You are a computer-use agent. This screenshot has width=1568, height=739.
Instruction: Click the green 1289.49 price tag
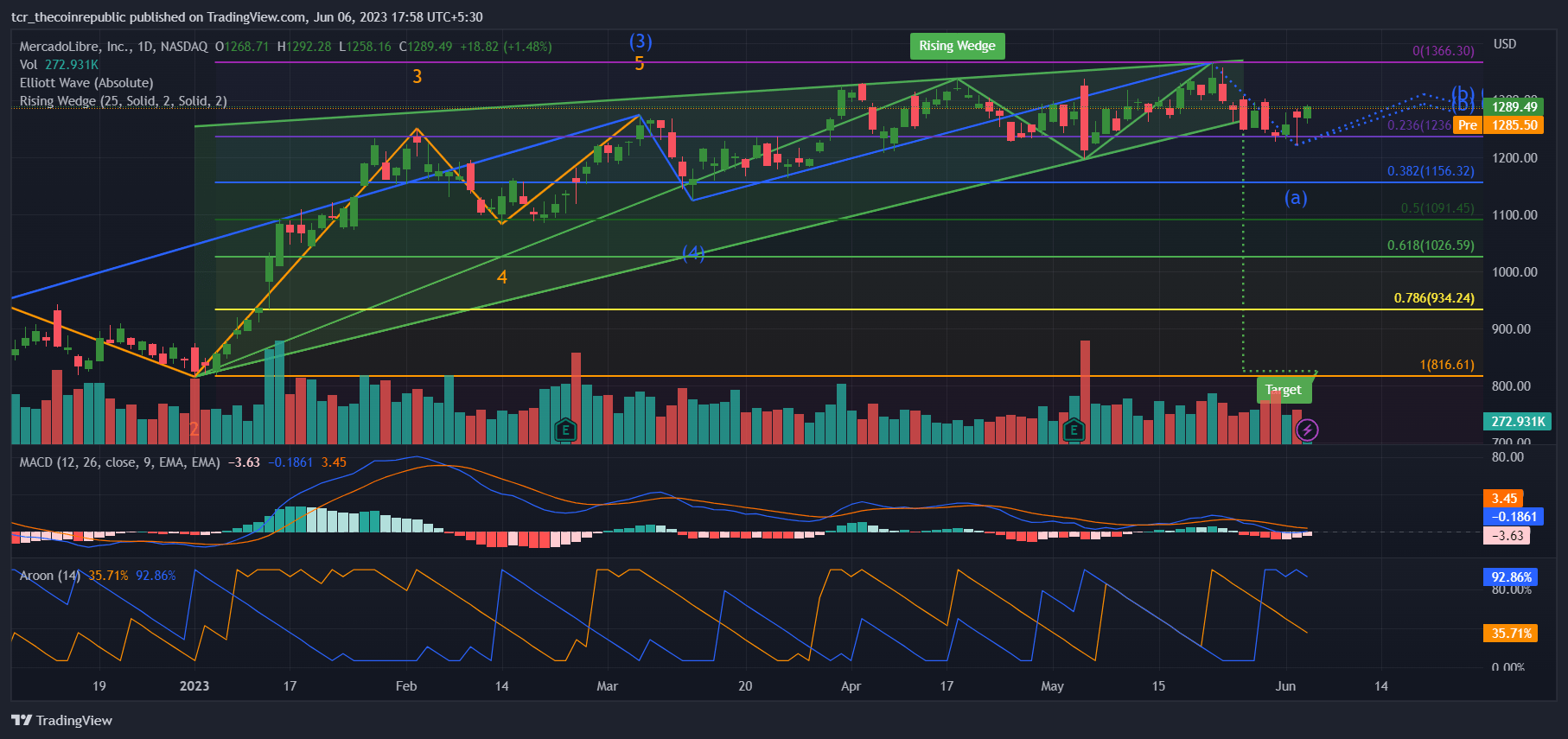pos(1514,107)
